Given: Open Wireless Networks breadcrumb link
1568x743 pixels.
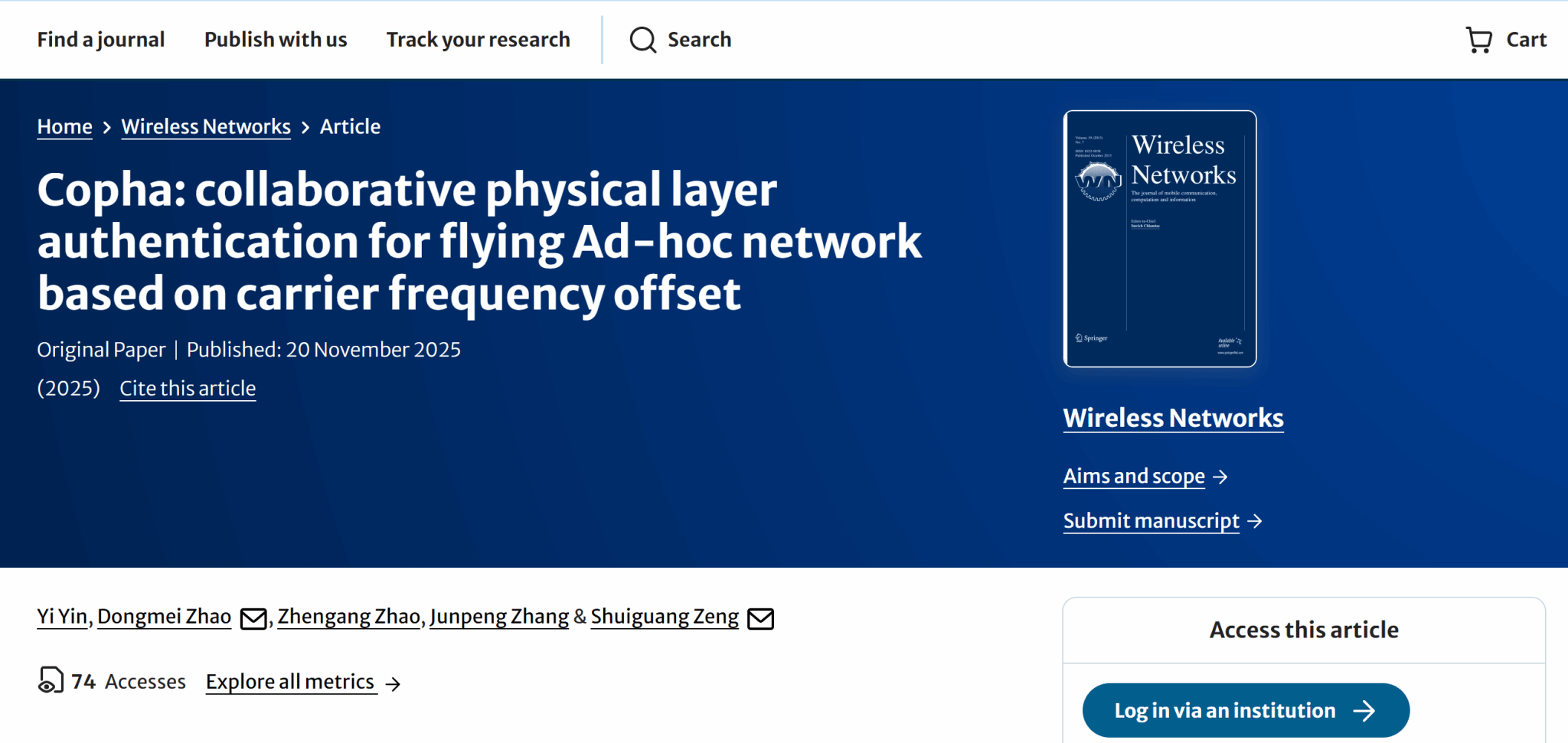Looking at the screenshot, I should click(x=206, y=127).
